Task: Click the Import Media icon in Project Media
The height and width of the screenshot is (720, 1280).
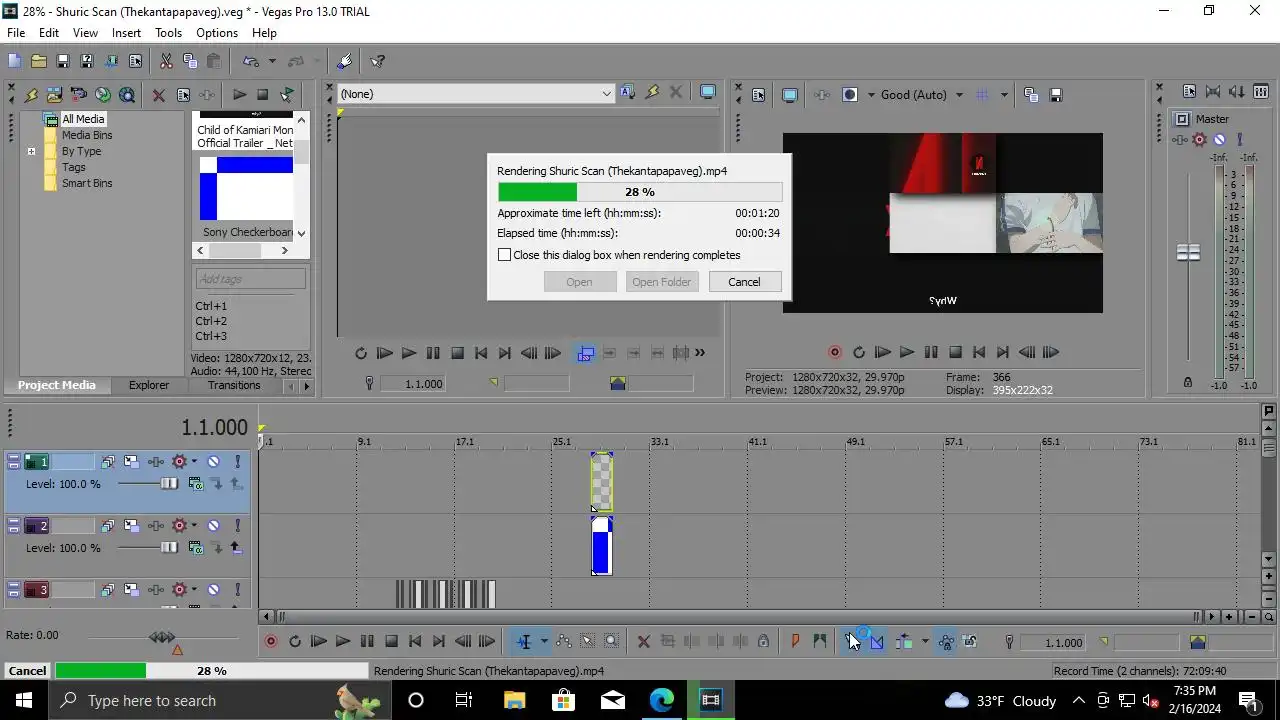Action: (x=55, y=95)
